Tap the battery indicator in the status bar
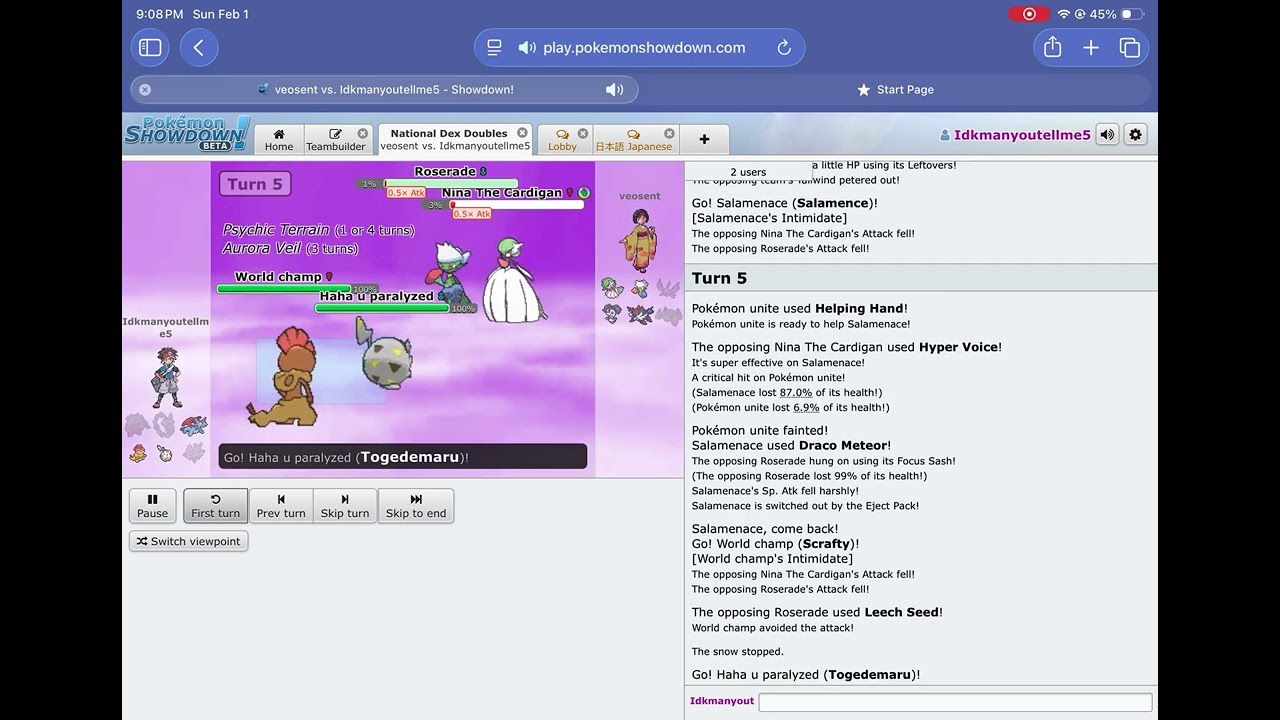 [x=1132, y=14]
